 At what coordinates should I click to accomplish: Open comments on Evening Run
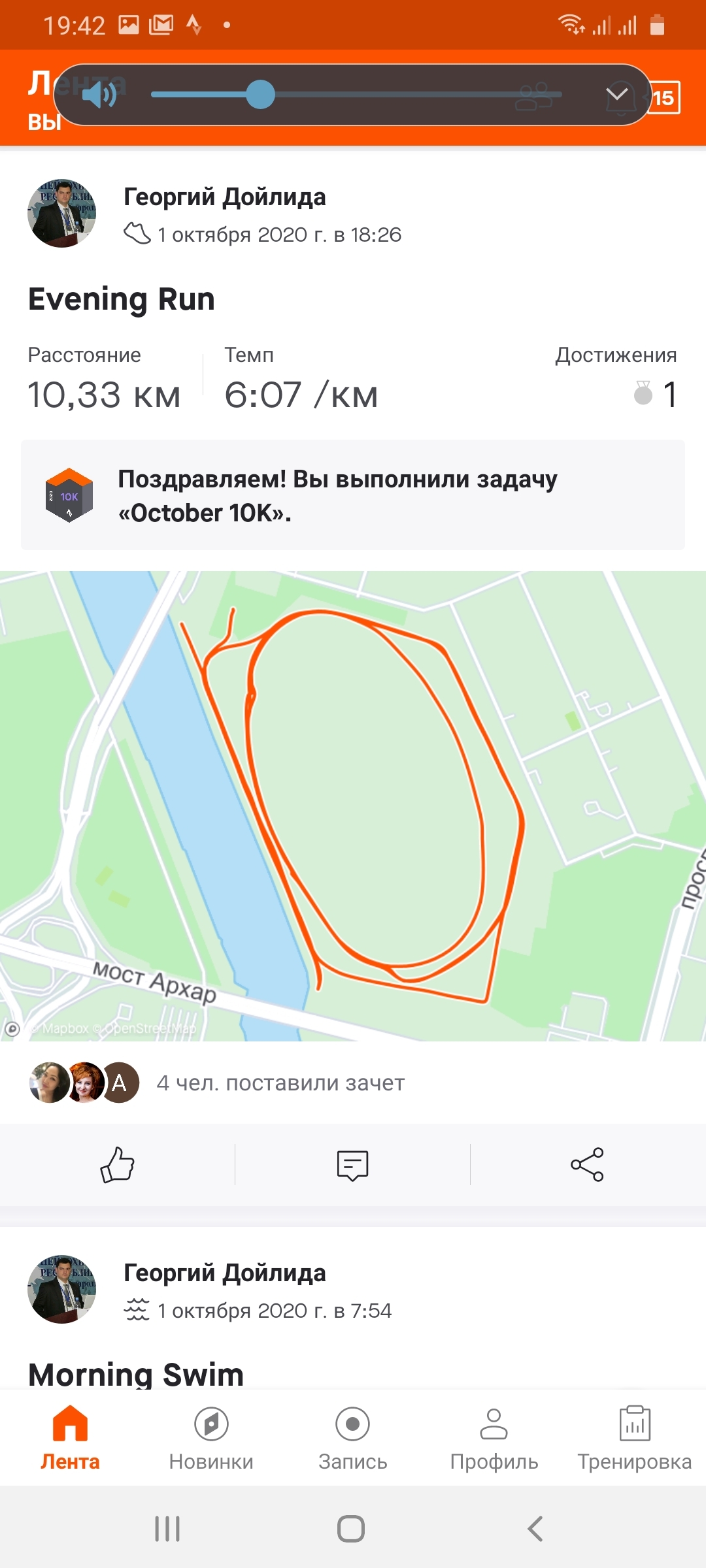click(353, 1165)
